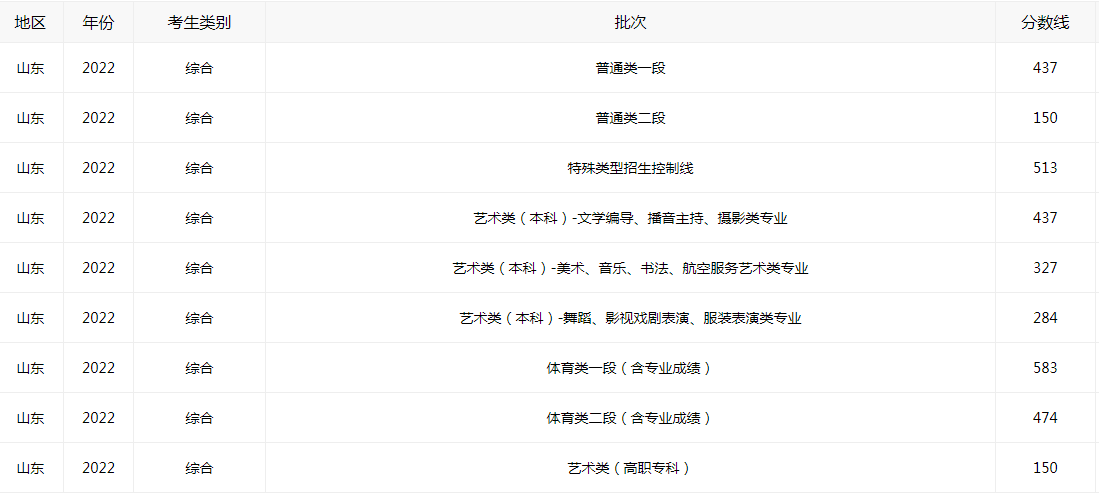Click the score 327 cell
The height and width of the screenshot is (495, 1099).
click(x=1045, y=268)
